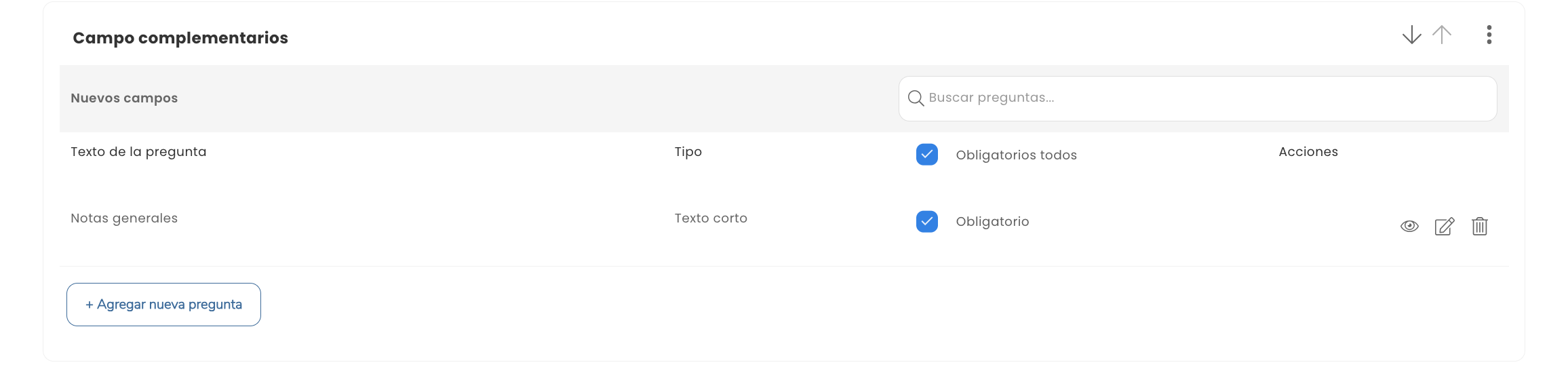Delete the Notas generales question
The width and height of the screenshot is (1568, 369).
[x=1480, y=227]
